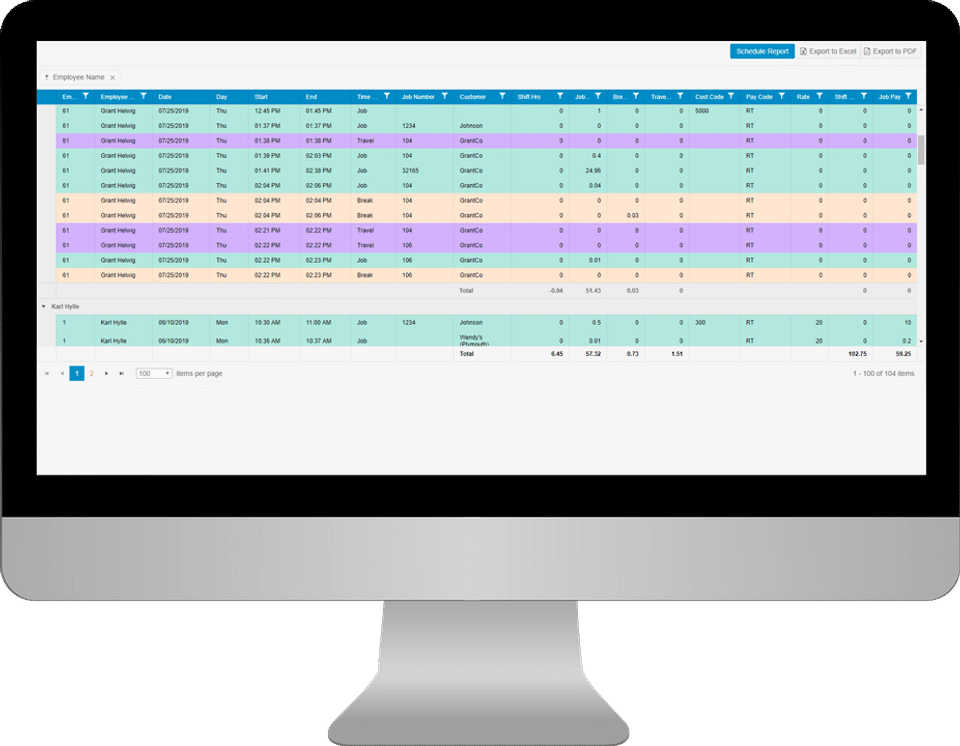Sort the grid by the Date column header
Viewport: 960px width, 746px height.
165,97
